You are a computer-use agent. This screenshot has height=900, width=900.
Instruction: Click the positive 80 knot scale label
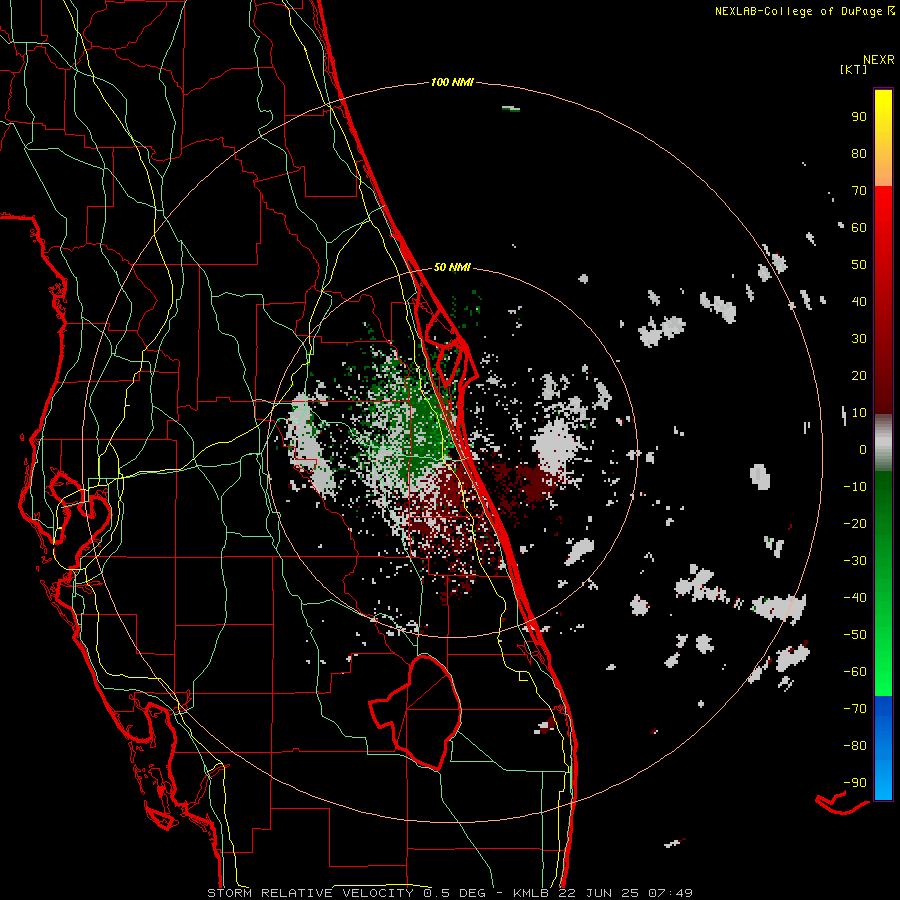click(859, 153)
